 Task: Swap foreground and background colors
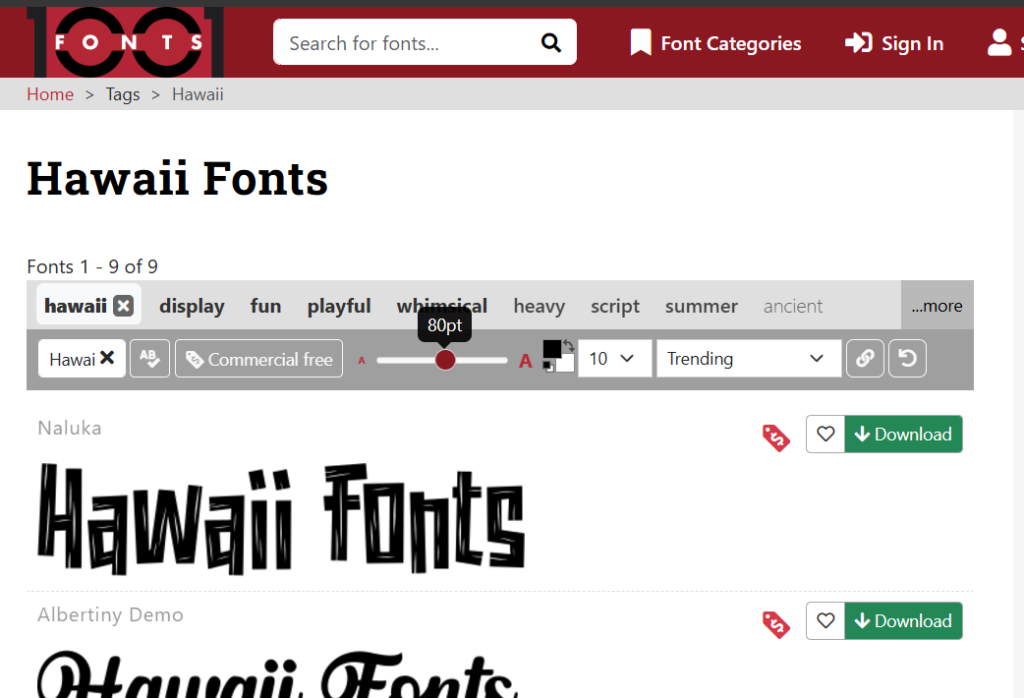pyautogui.click(x=569, y=345)
